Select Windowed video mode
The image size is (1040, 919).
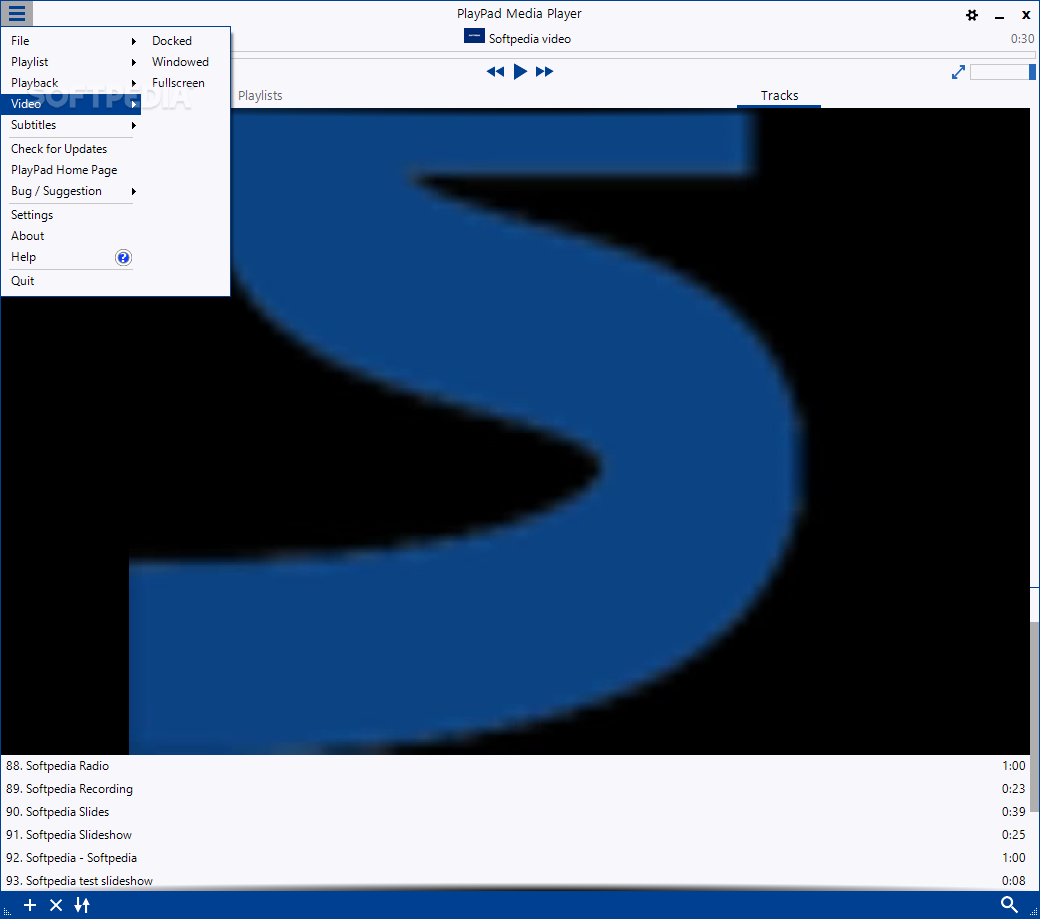click(180, 62)
